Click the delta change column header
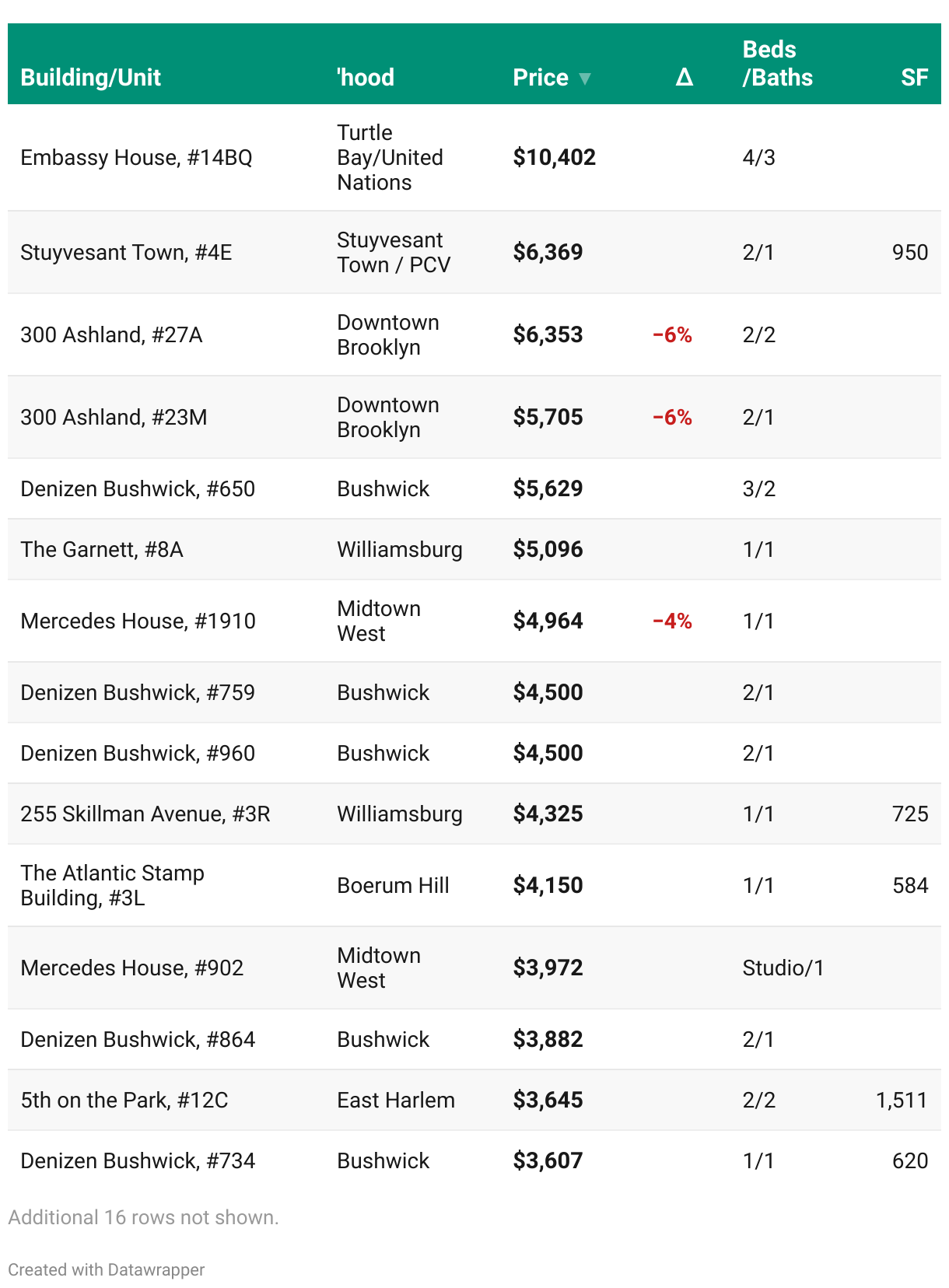Viewport: 949px width, 1288px height. pyautogui.click(x=684, y=78)
